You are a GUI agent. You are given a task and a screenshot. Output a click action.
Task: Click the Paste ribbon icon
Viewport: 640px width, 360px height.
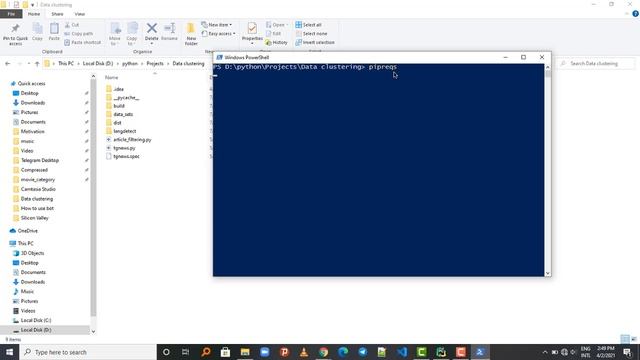(x=54, y=29)
